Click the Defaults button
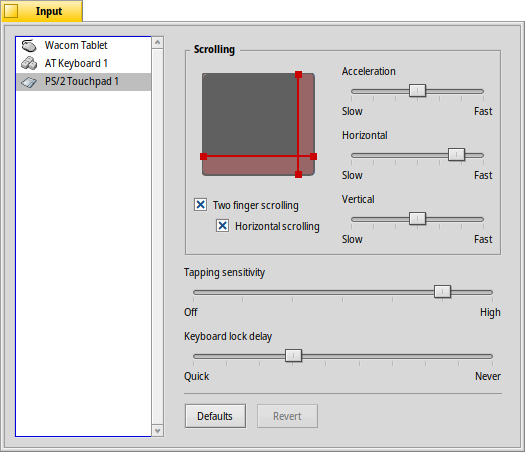Image resolution: width=525 pixels, height=452 pixels. (215, 416)
